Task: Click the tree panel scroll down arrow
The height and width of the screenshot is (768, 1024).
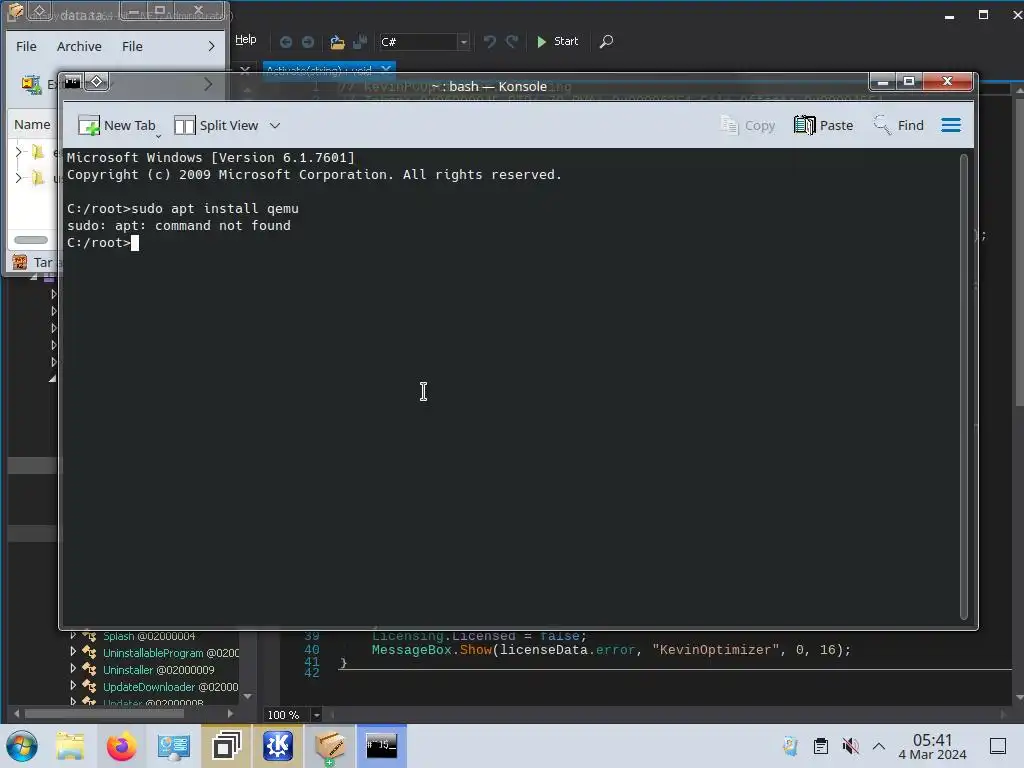Action: pyautogui.click(x=248, y=696)
